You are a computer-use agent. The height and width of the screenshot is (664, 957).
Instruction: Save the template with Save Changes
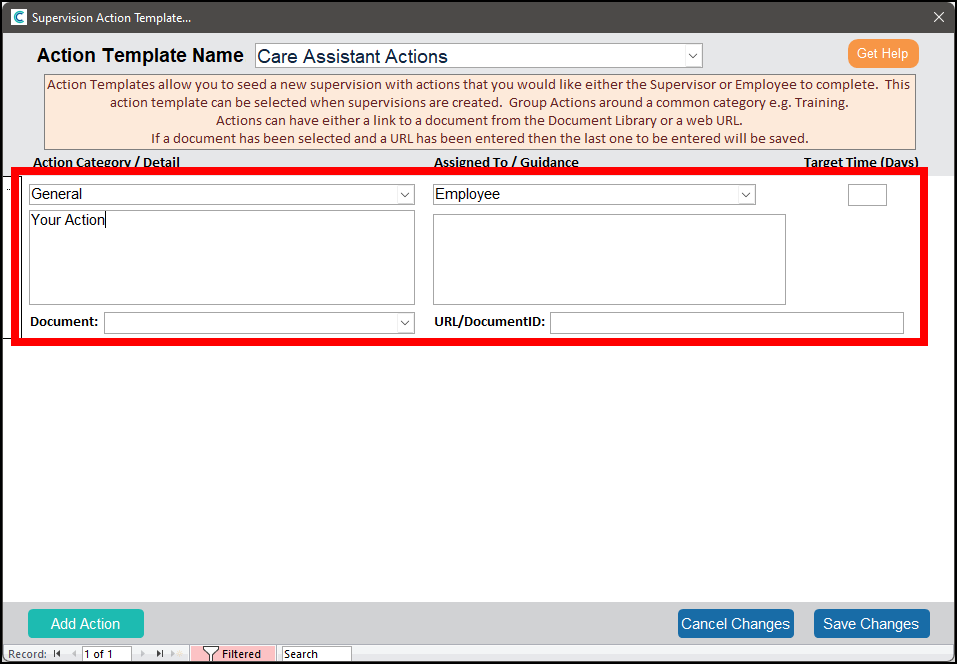coord(871,624)
